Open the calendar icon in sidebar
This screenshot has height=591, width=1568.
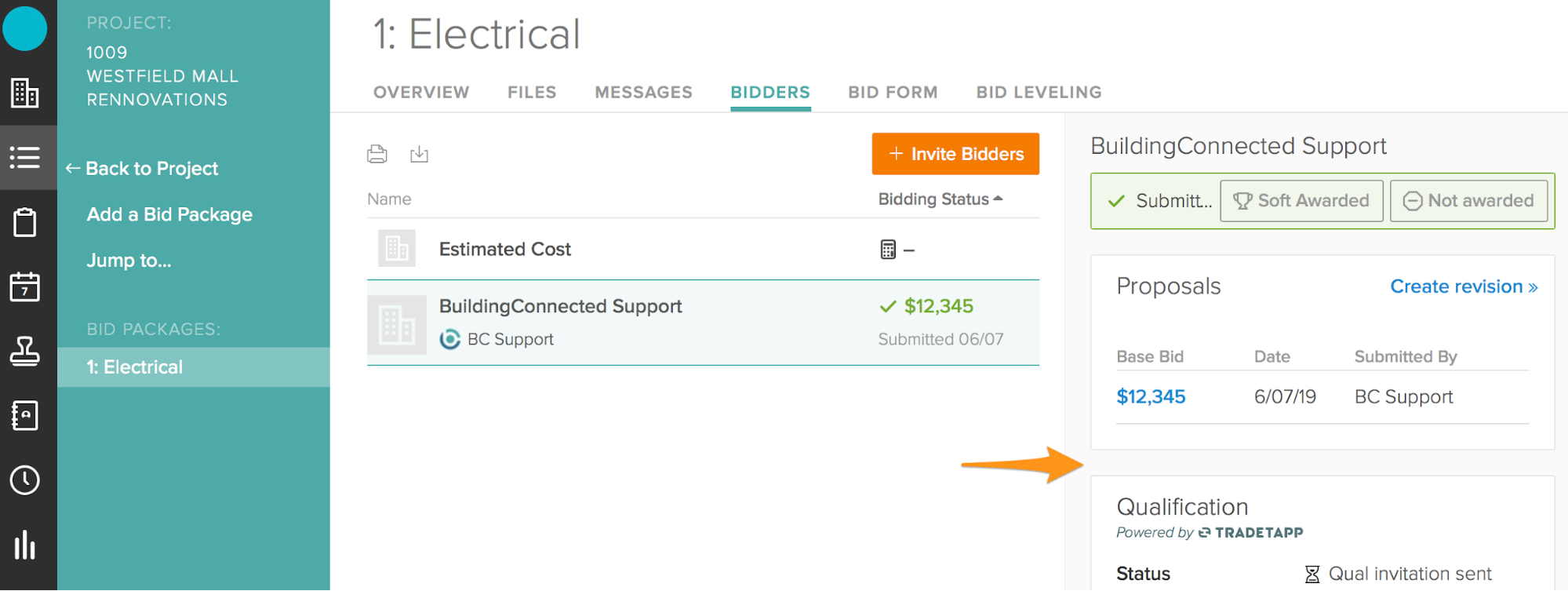tap(25, 286)
